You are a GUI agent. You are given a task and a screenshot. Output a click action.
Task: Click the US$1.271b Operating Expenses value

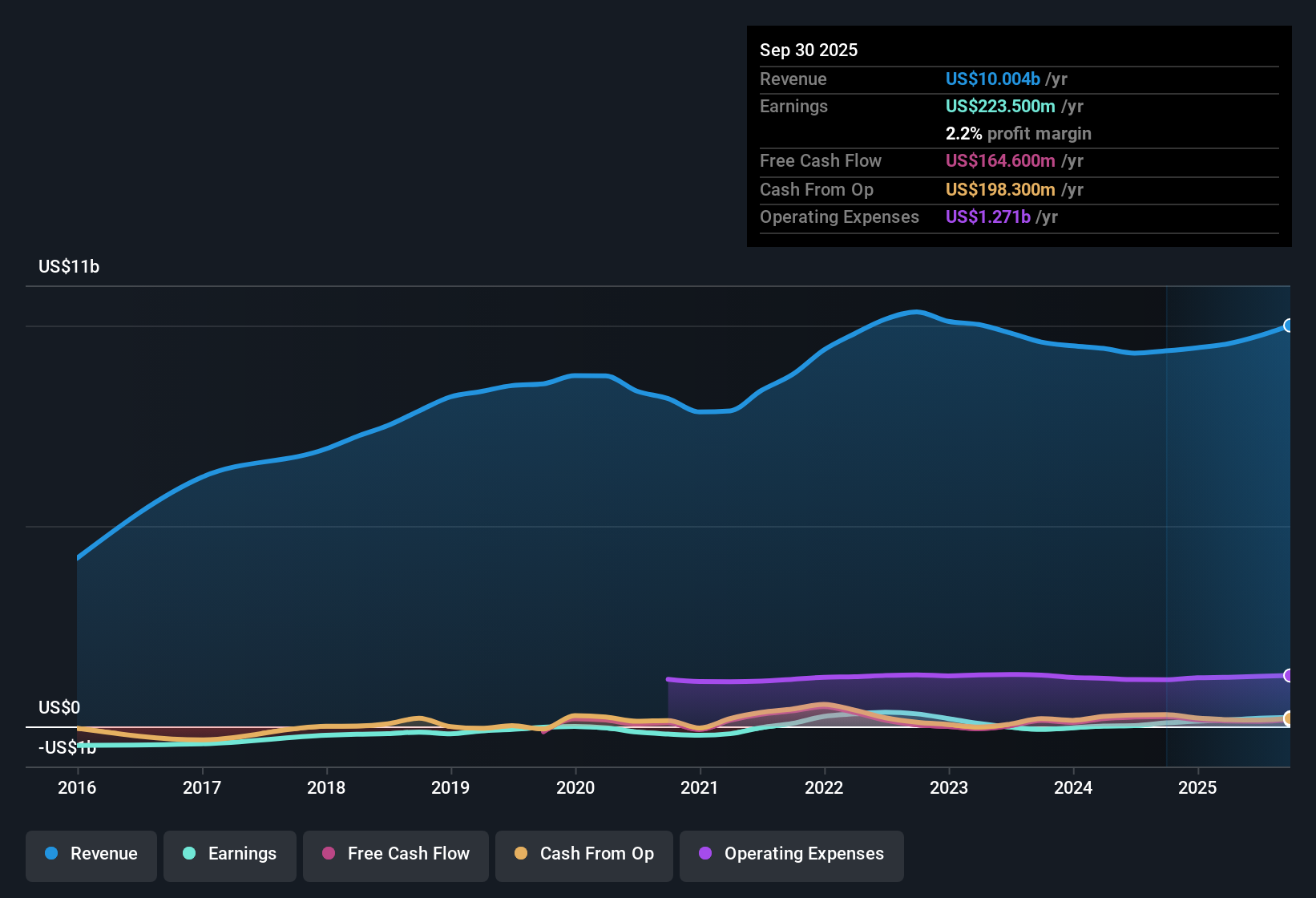(987, 216)
